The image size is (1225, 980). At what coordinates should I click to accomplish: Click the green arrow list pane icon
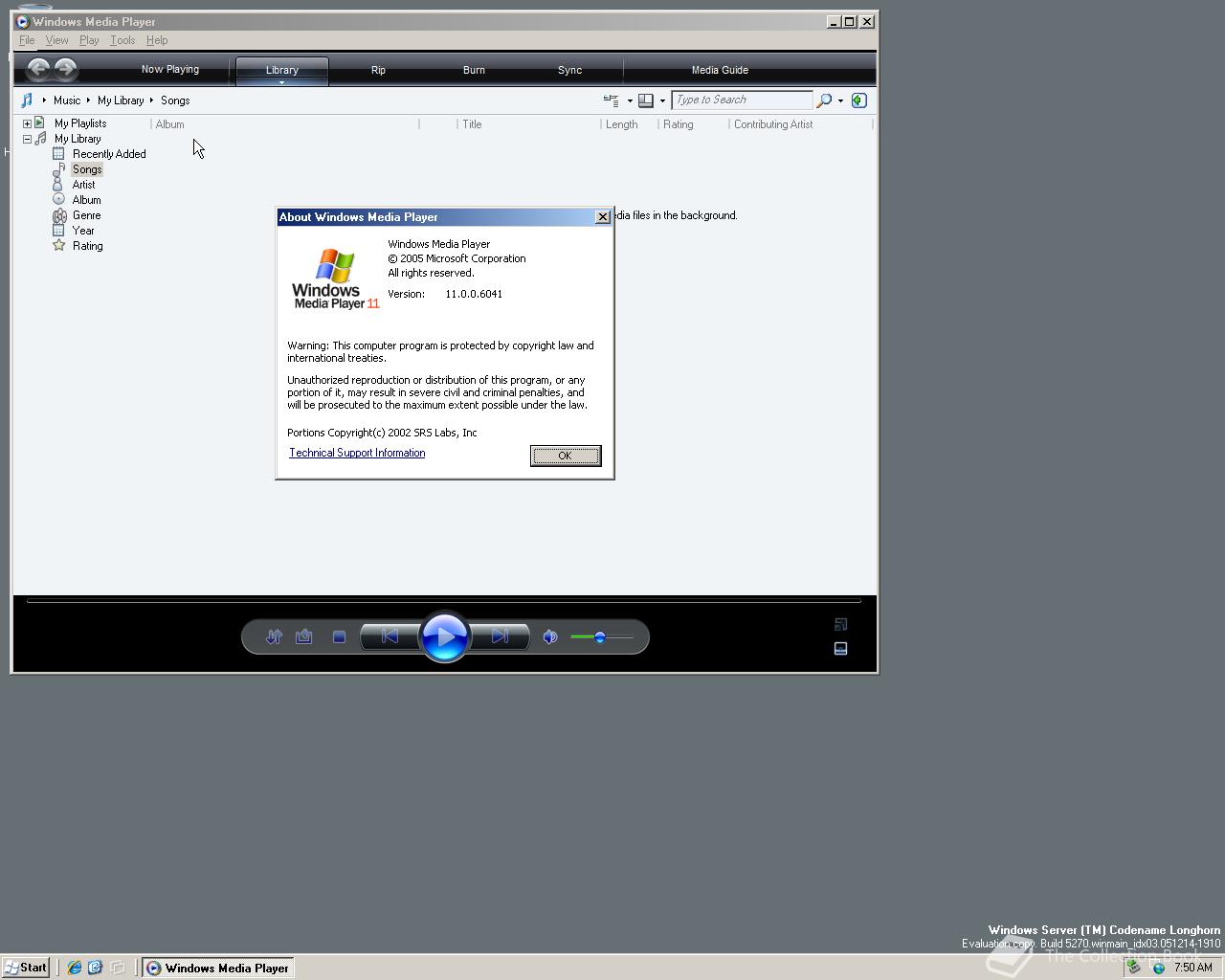click(x=859, y=100)
